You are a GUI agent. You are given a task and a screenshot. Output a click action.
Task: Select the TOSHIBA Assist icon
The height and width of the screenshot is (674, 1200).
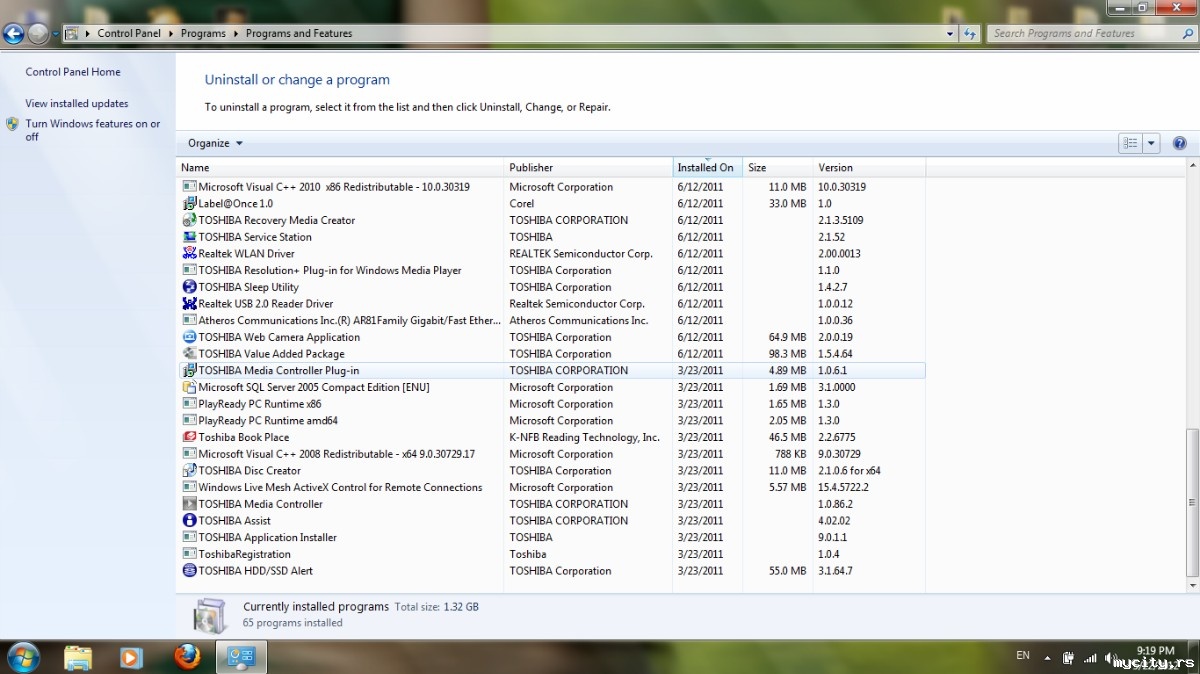point(190,521)
